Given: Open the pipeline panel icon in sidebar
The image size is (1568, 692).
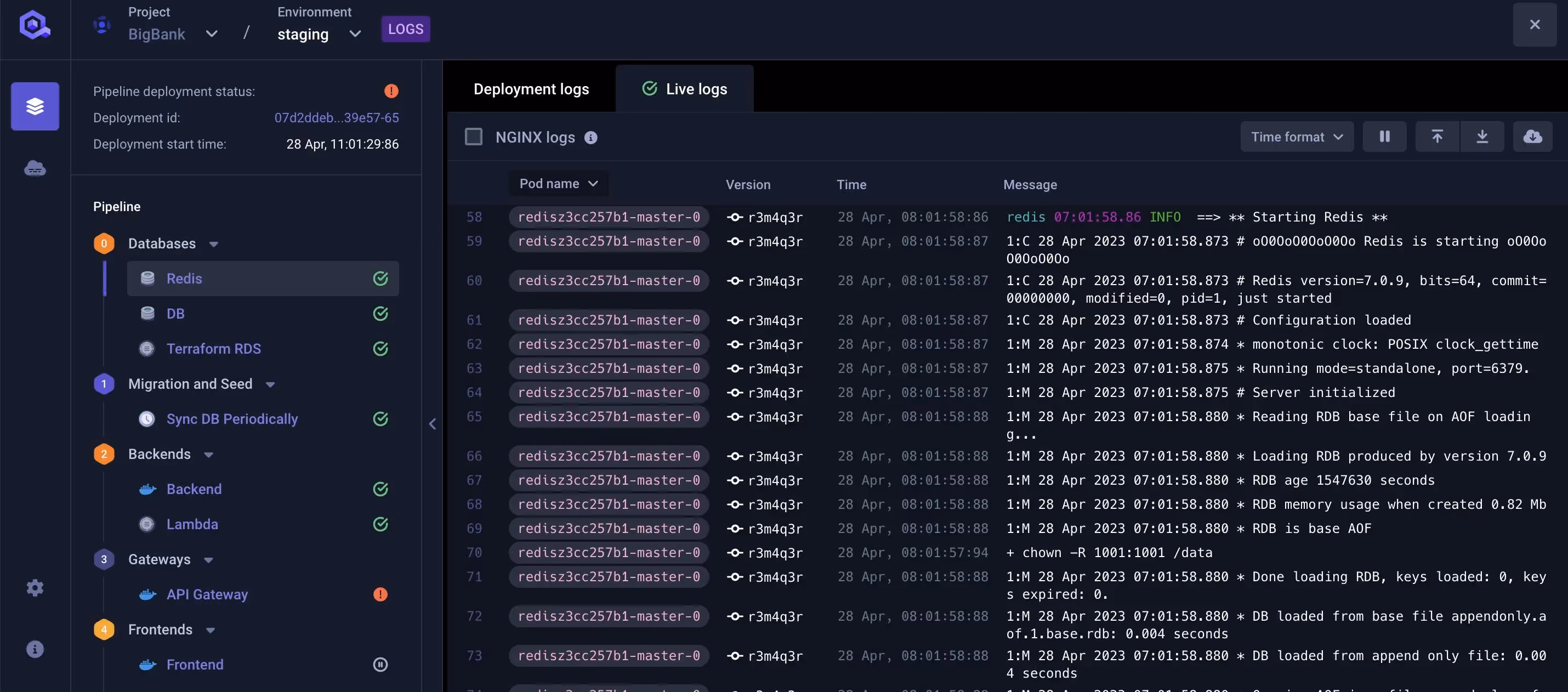Looking at the screenshot, I should tap(35, 106).
